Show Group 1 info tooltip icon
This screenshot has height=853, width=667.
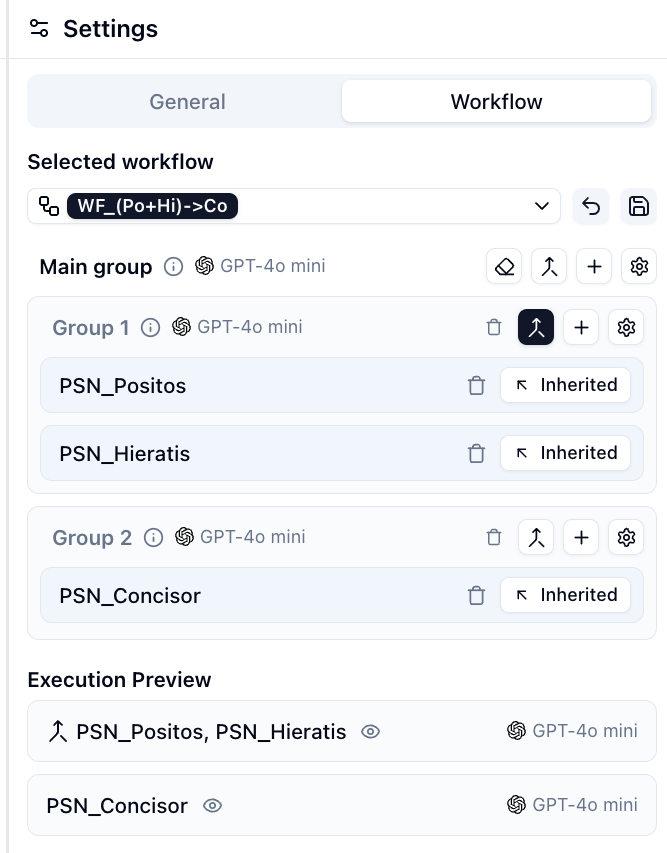(x=151, y=327)
